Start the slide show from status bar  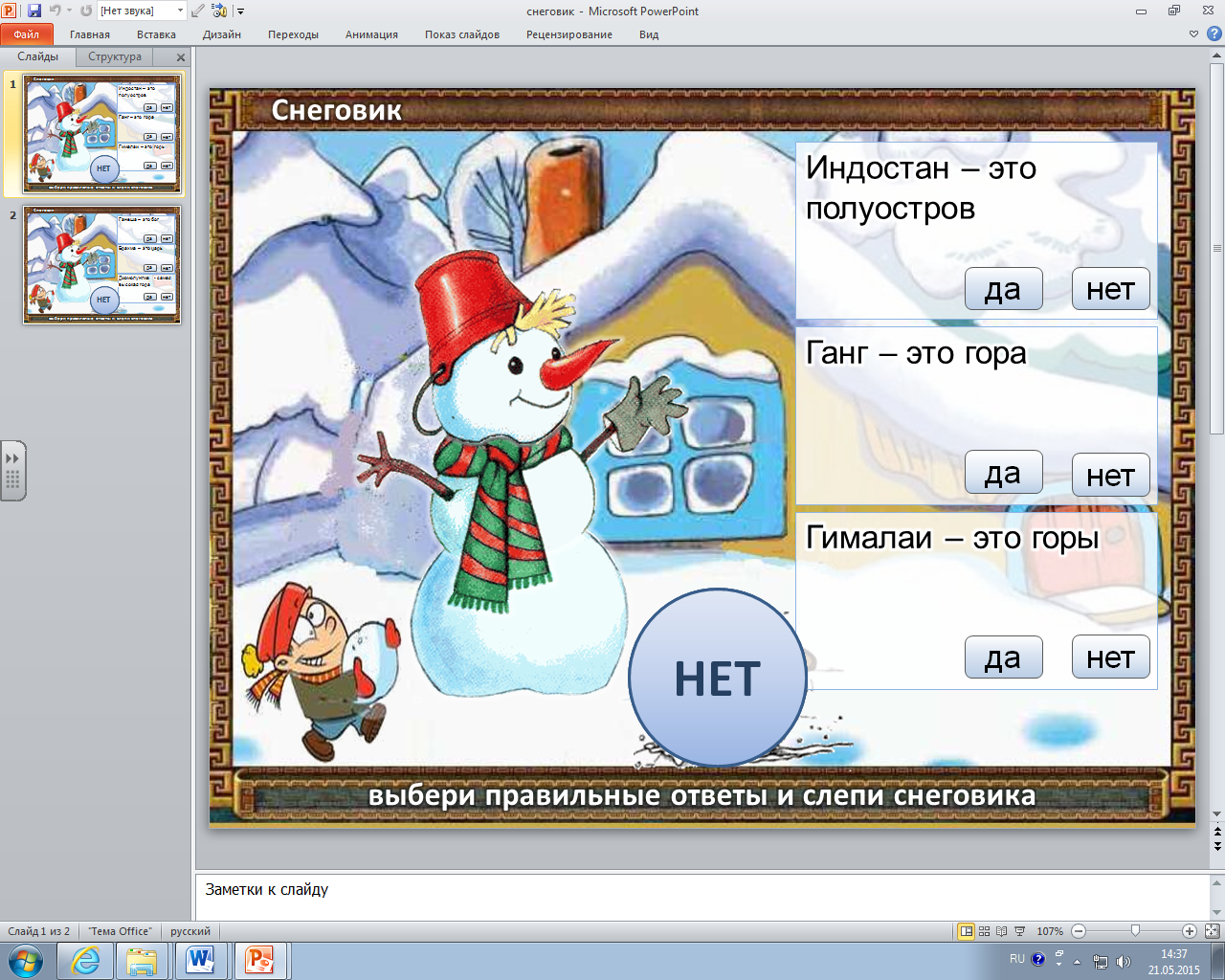pyautogui.click(x=1019, y=931)
